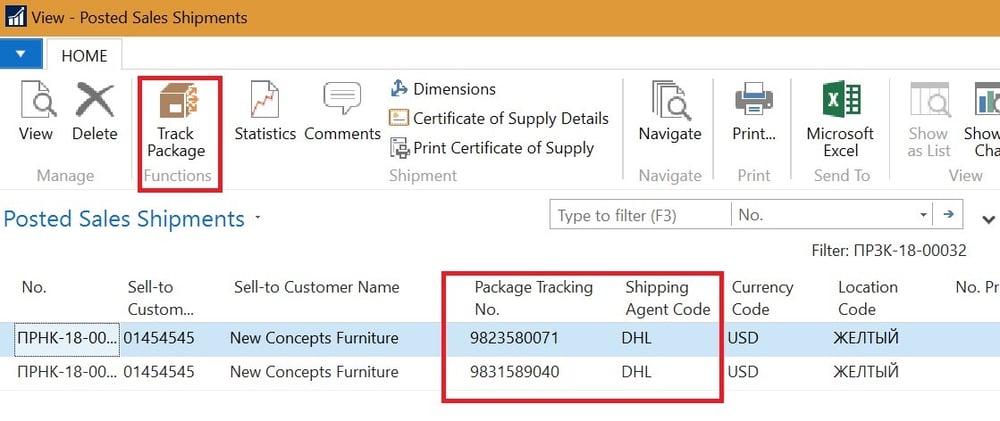Click the Type to filter input box
This screenshot has height=421, width=1000.
coord(640,215)
